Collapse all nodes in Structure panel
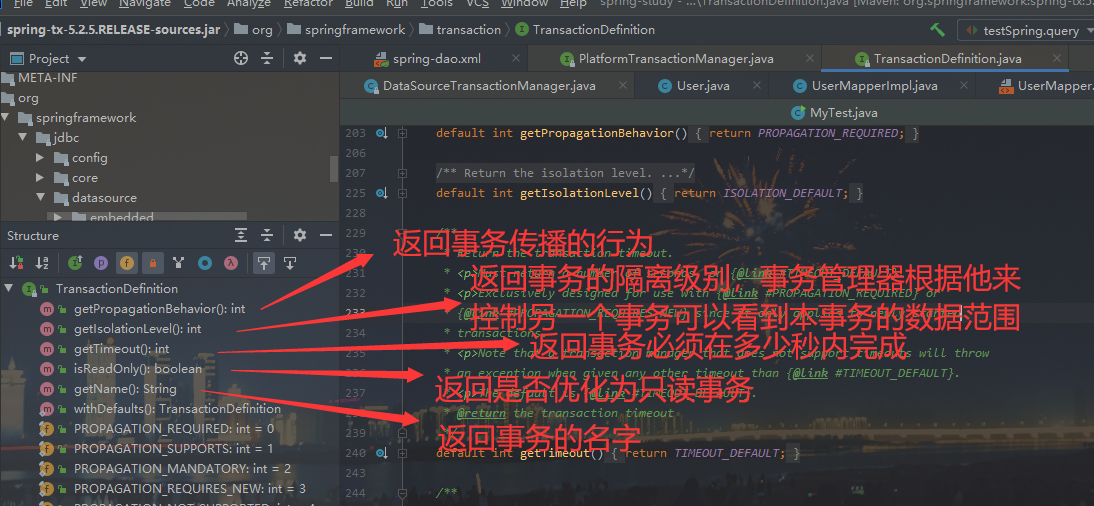Viewport: 1094px width, 506px height. (x=267, y=235)
